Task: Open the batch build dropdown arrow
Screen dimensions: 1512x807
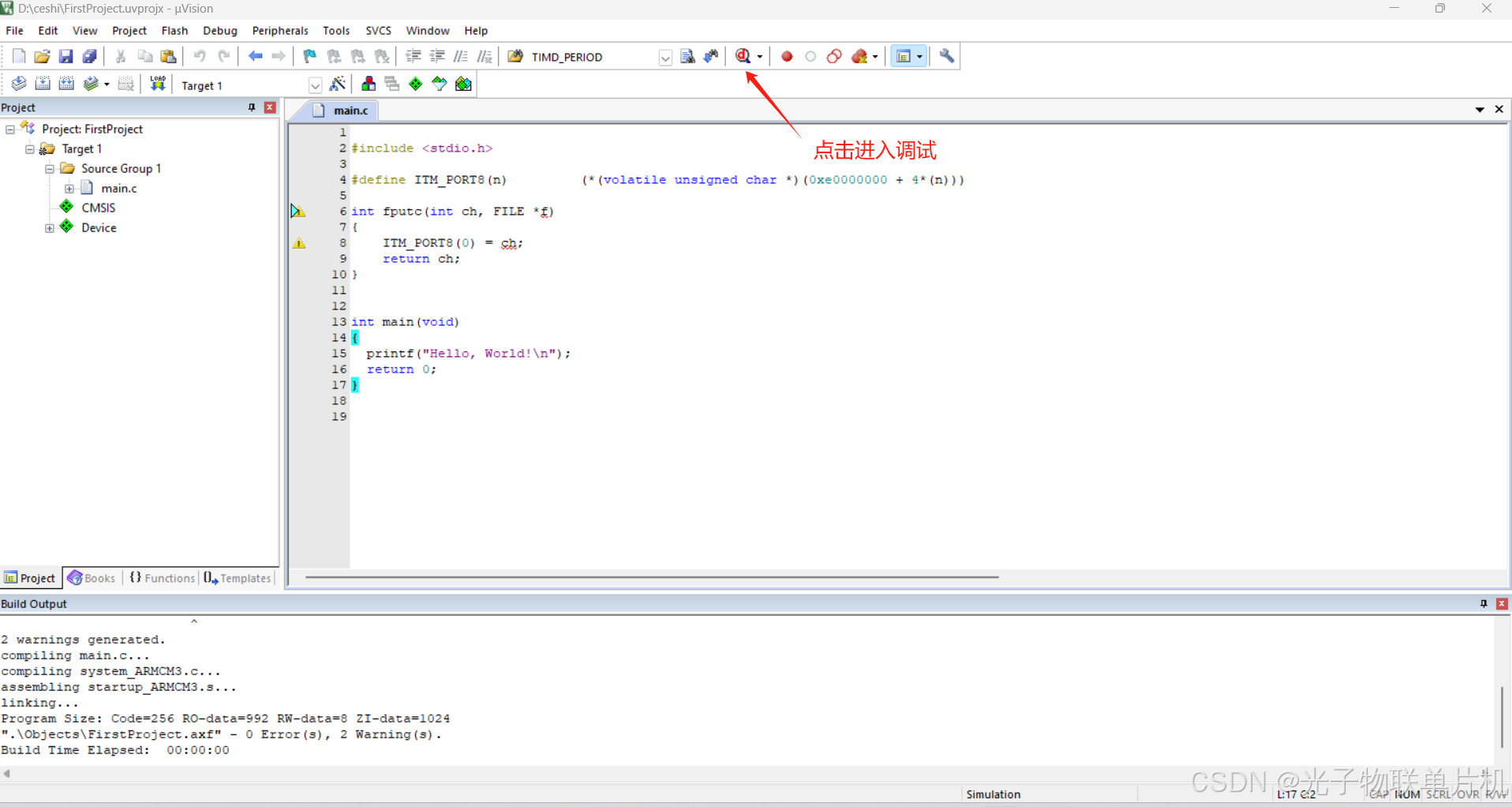Action: 107,84
